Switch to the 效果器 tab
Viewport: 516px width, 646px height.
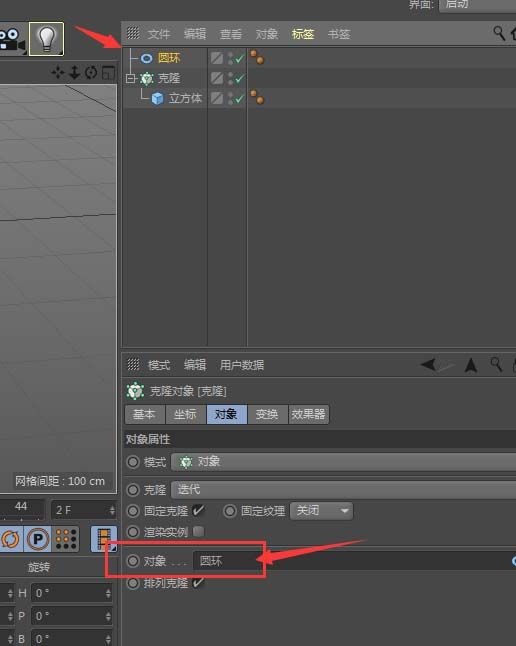pos(308,414)
